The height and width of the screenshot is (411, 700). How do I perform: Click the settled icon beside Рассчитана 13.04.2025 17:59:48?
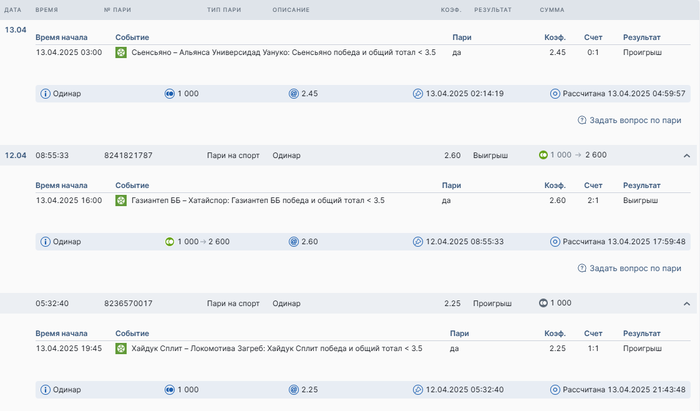(x=556, y=242)
